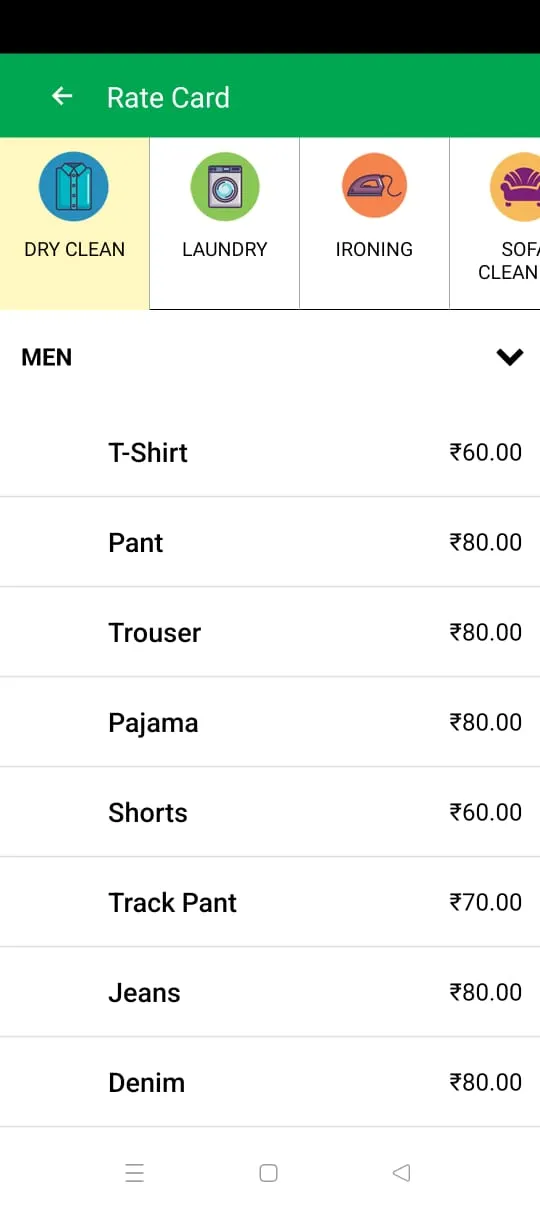Tap the sofa icon for Sofa Clean
The image size is (540, 1206).
[x=515, y=186]
